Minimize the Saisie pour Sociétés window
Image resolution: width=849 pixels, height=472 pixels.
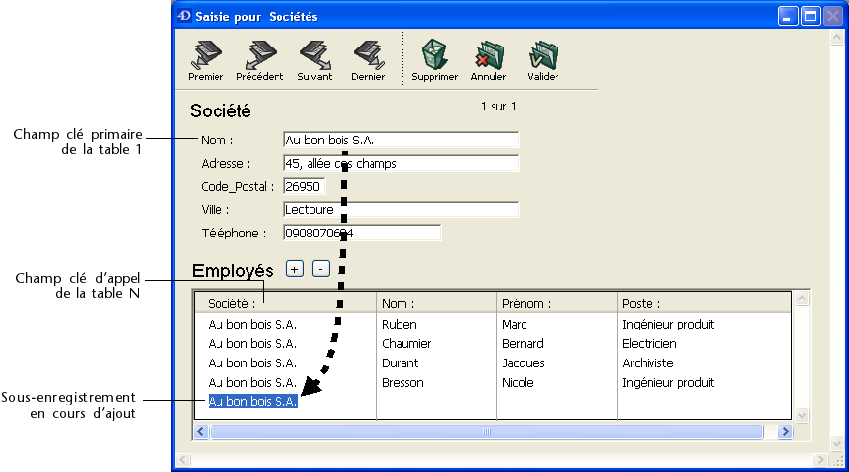788,16
